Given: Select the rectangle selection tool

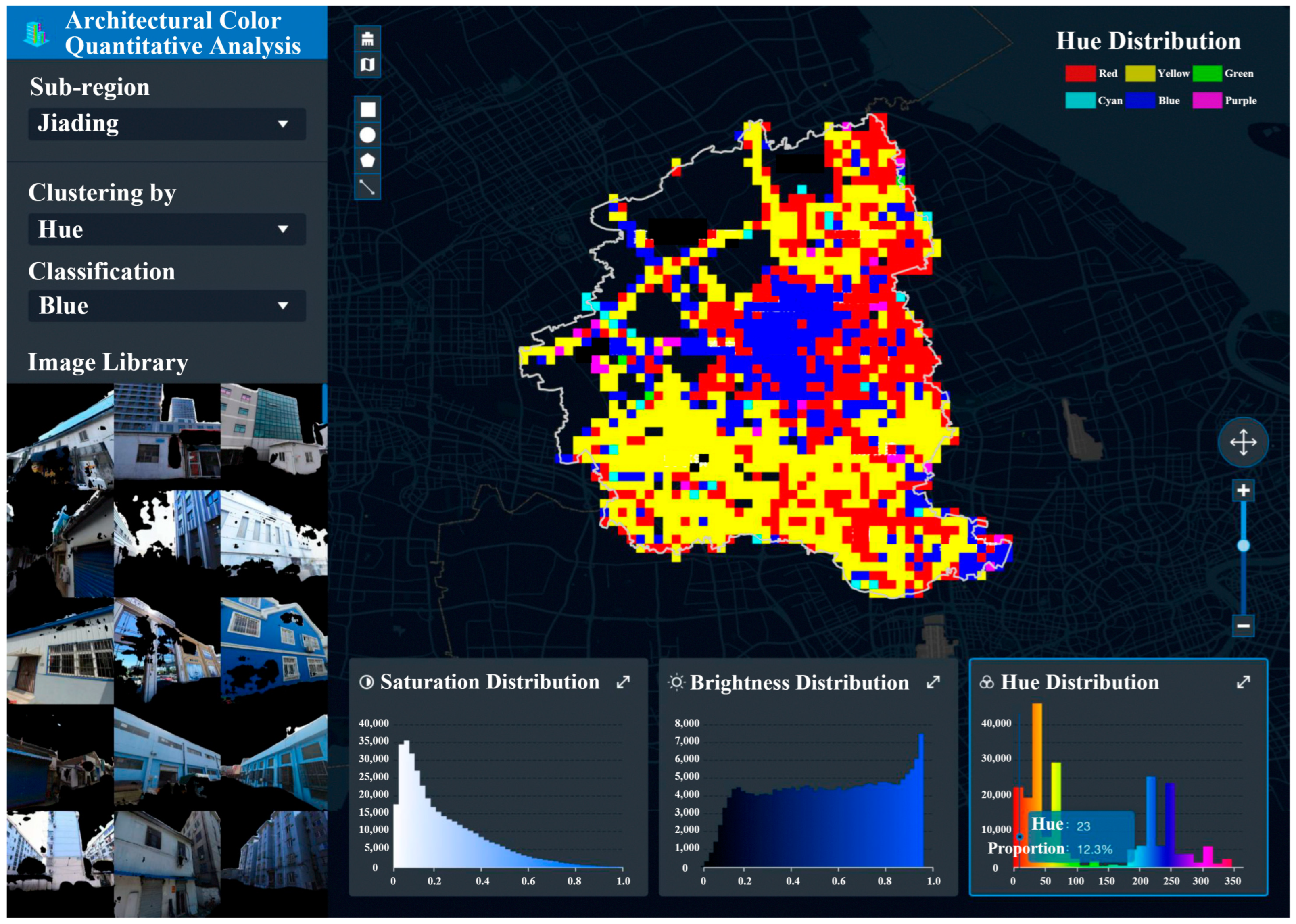Looking at the screenshot, I should click(367, 109).
